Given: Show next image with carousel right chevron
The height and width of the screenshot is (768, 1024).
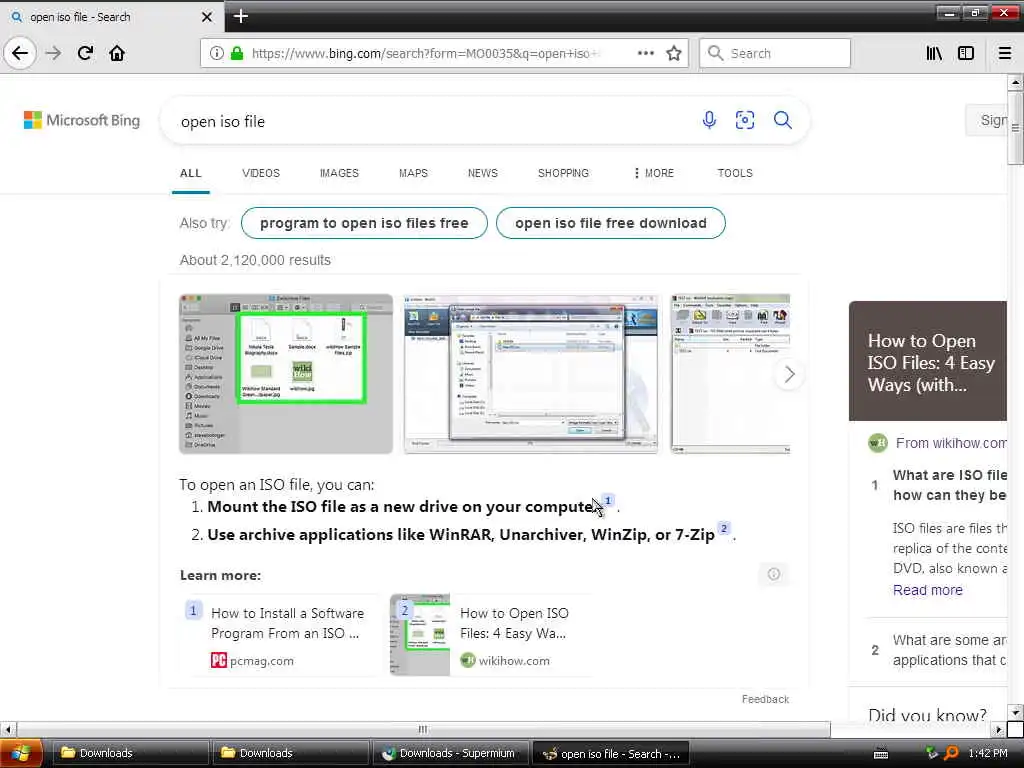Looking at the screenshot, I should click(789, 374).
